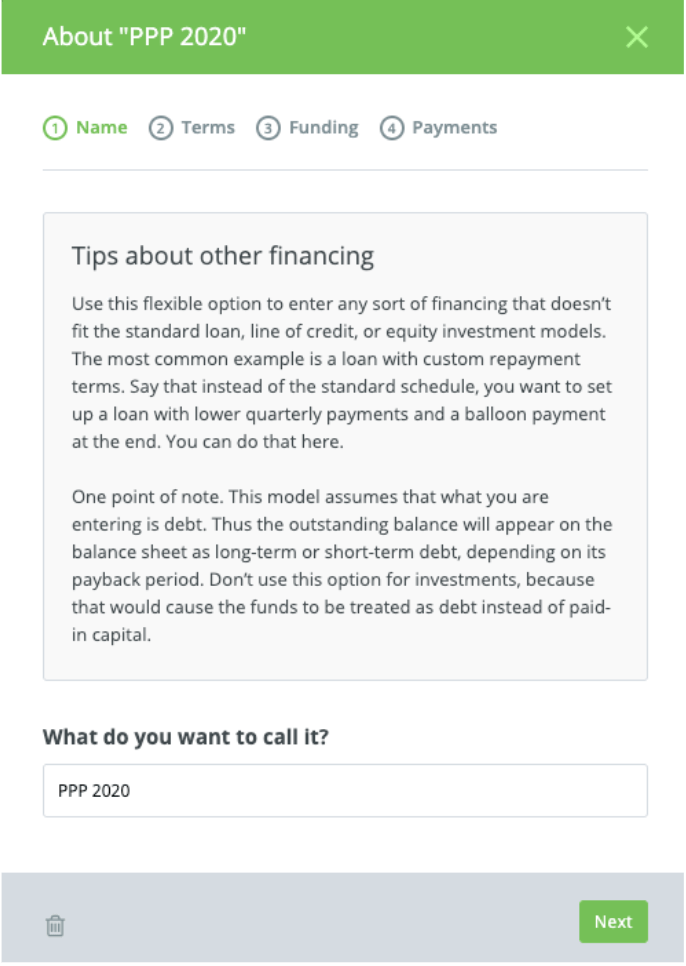Viewport: 686px width, 966px height.
Task: Click the step 2 circle icon
Action: [x=160, y=128]
